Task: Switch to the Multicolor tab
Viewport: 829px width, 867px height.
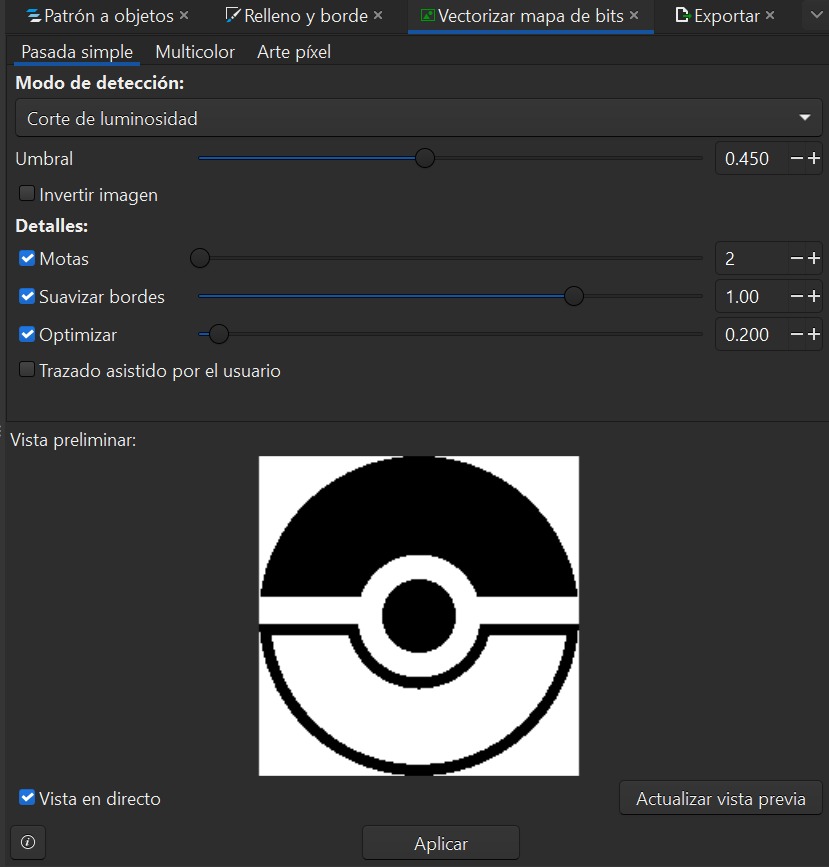Action: [195, 51]
